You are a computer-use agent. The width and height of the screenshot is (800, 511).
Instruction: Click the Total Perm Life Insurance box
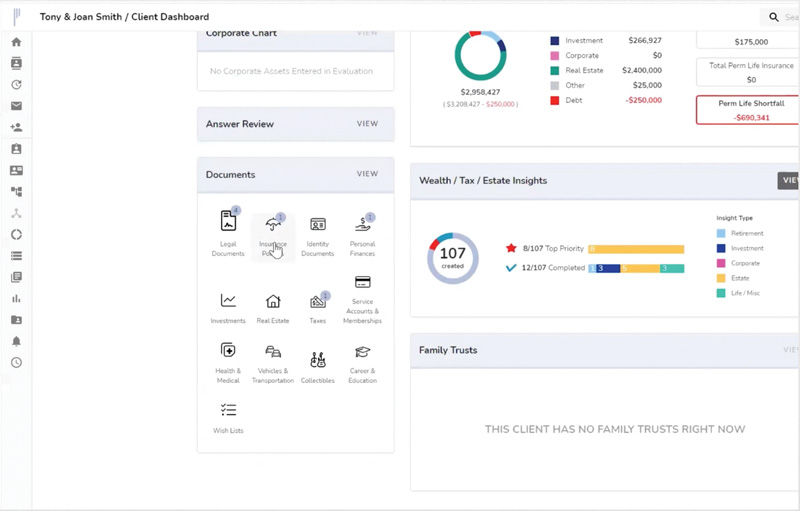748,72
